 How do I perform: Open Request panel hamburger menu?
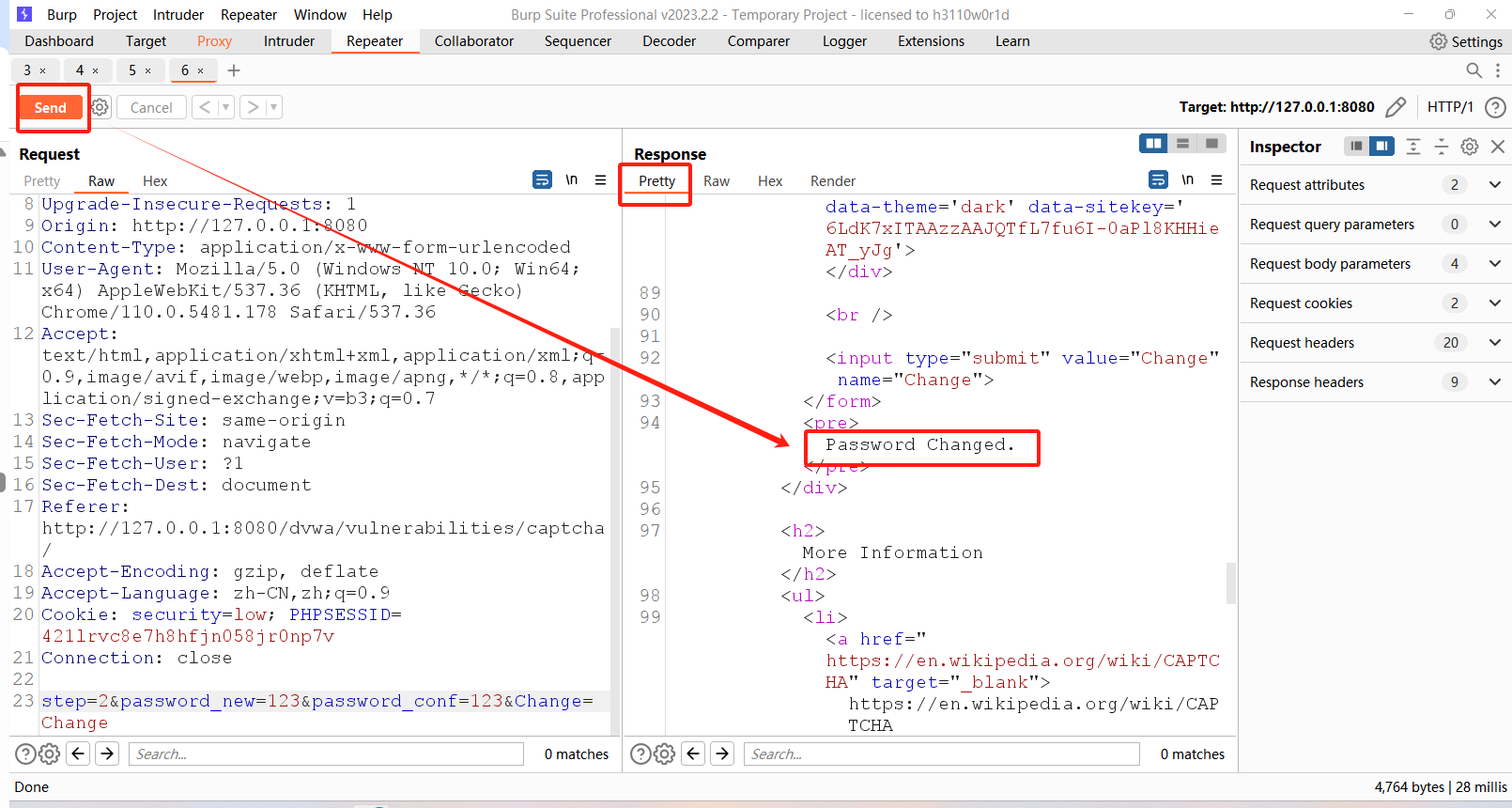coord(601,179)
